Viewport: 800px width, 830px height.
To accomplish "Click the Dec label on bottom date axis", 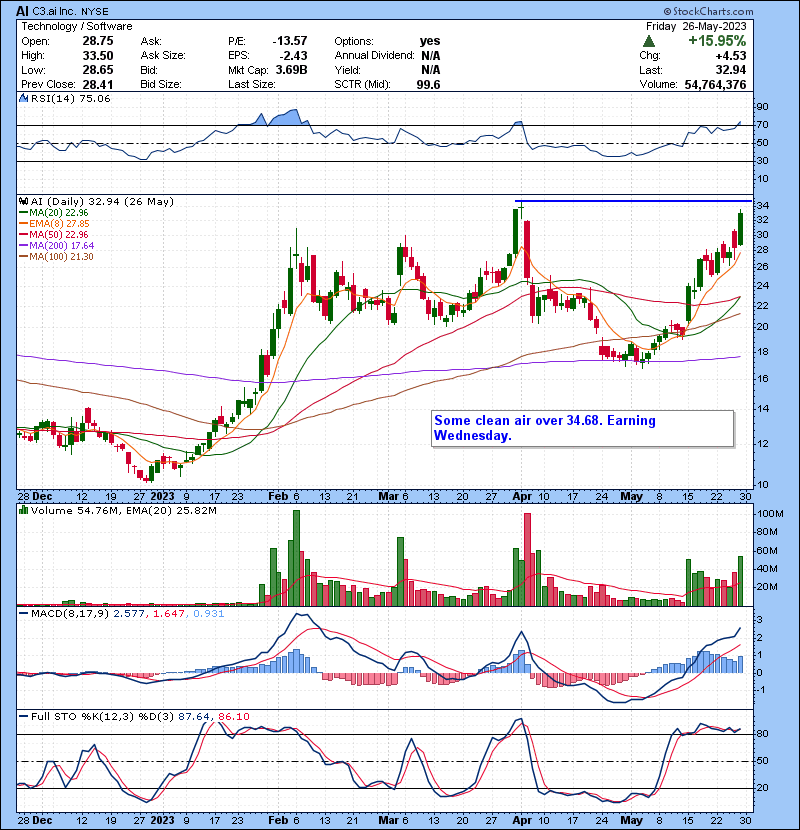I will [x=42, y=820].
